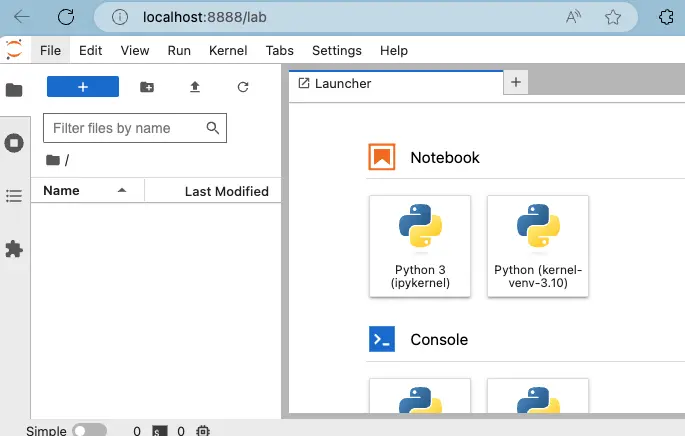
Task: Reload the page with the refresh icon
Action: 66,17
